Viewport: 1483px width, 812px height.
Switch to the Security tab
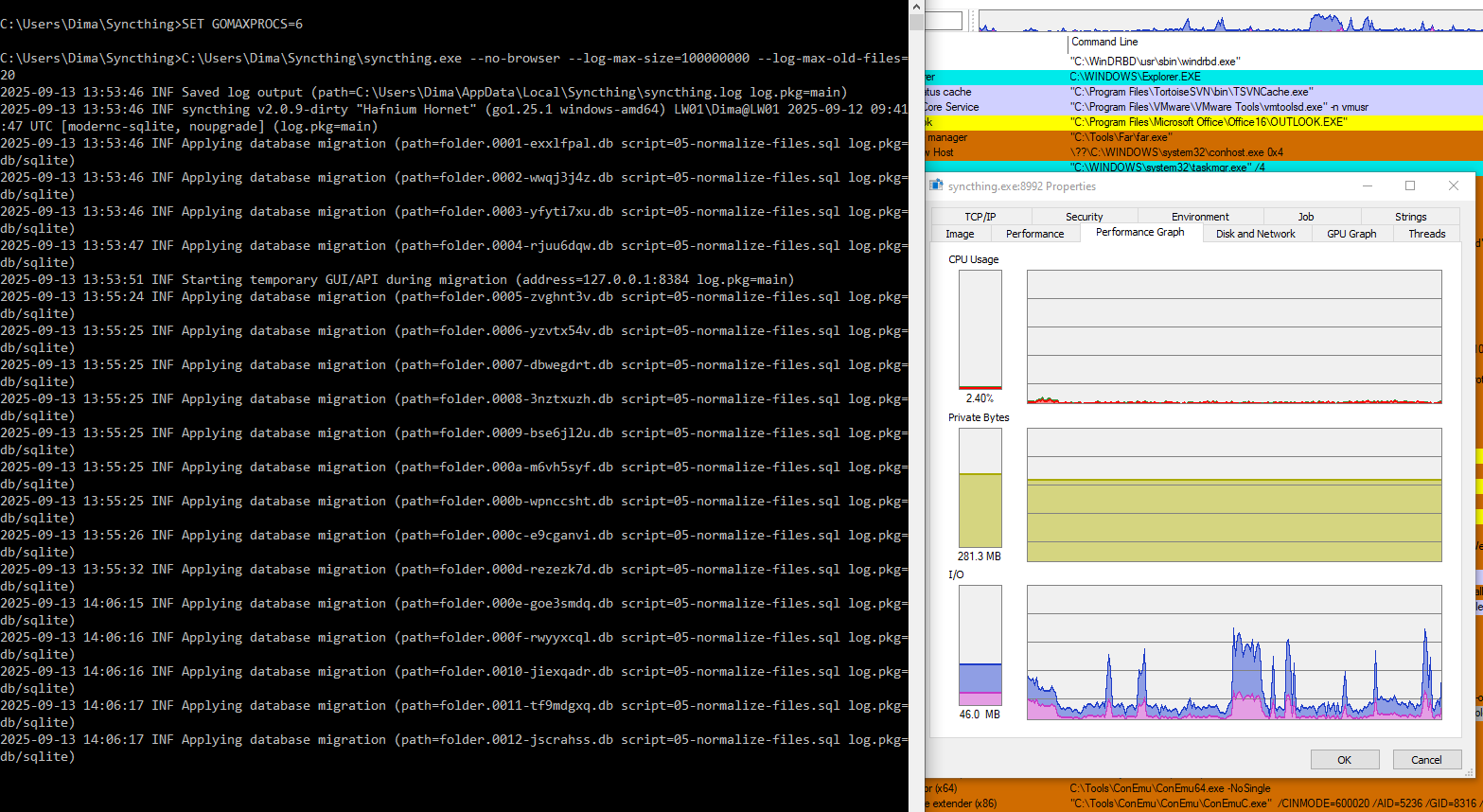pos(1084,217)
